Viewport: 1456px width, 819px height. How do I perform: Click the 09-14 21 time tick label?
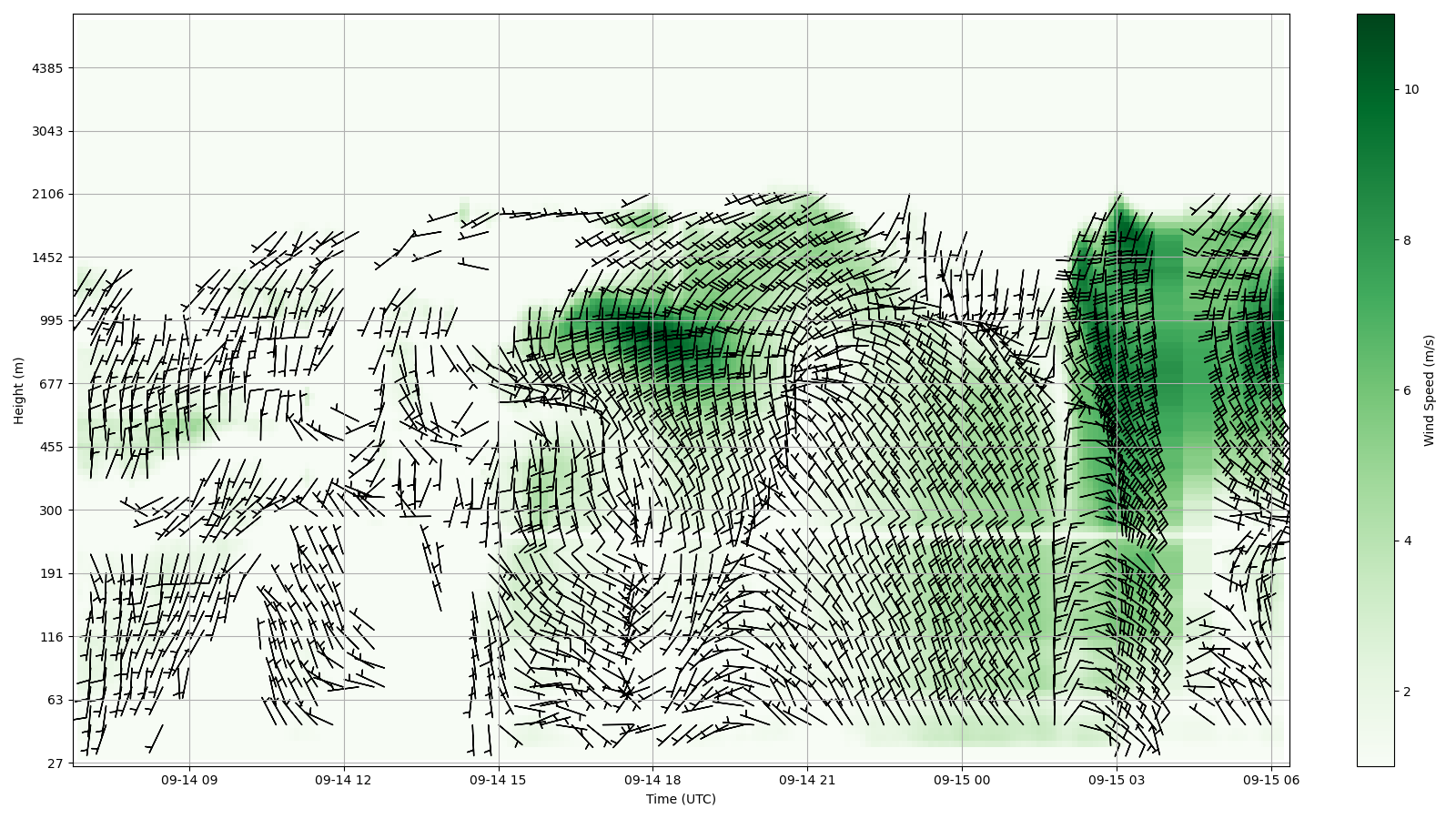pos(807,780)
